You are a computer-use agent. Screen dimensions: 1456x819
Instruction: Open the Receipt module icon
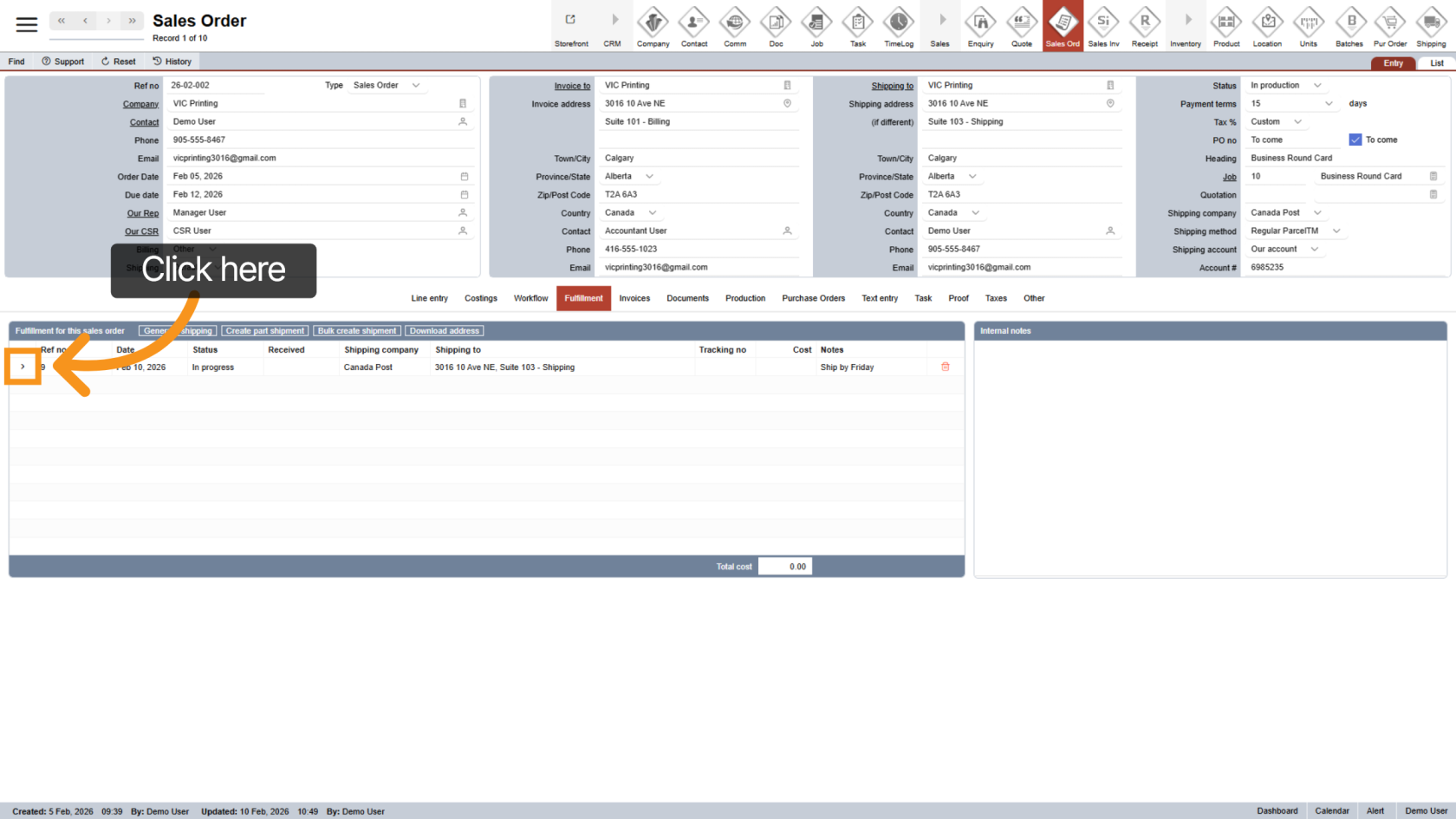1144,27
